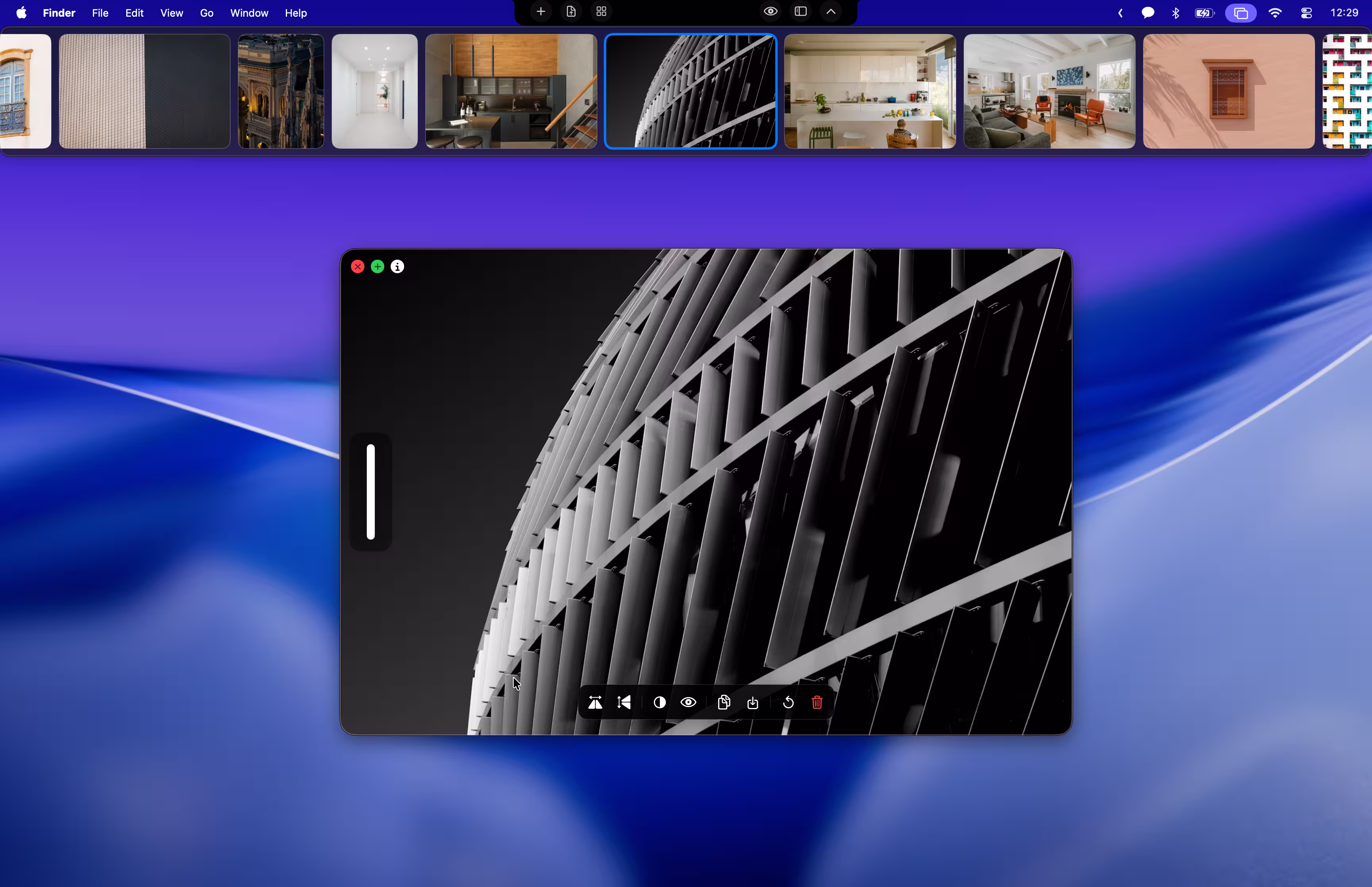Import a file with the upload document icon
1372x887 pixels.
571,12
